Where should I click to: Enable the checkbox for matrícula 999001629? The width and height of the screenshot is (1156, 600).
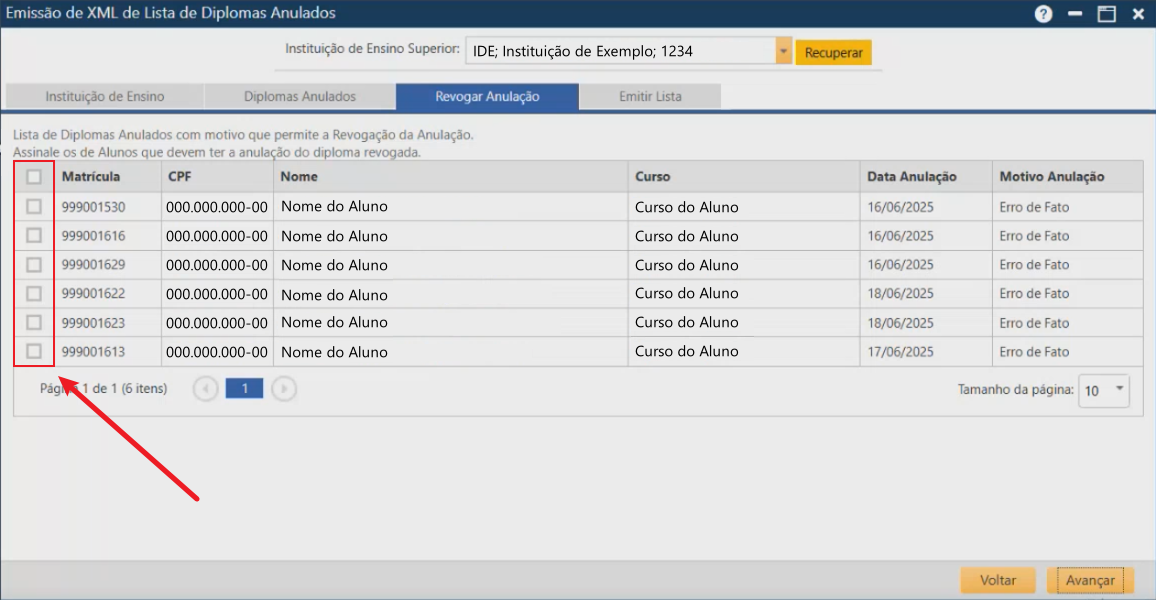[x=34, y=265]
